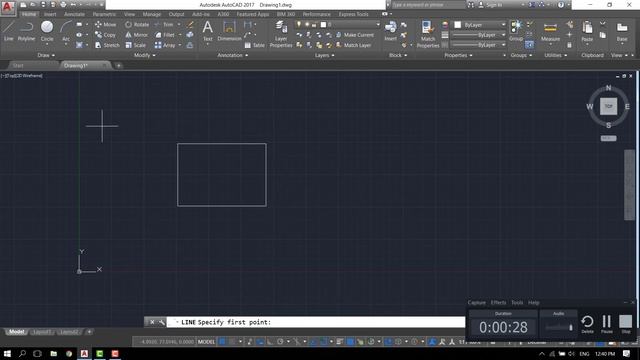Click the Measure utility
Screen dimensions: 640x360
550,31
